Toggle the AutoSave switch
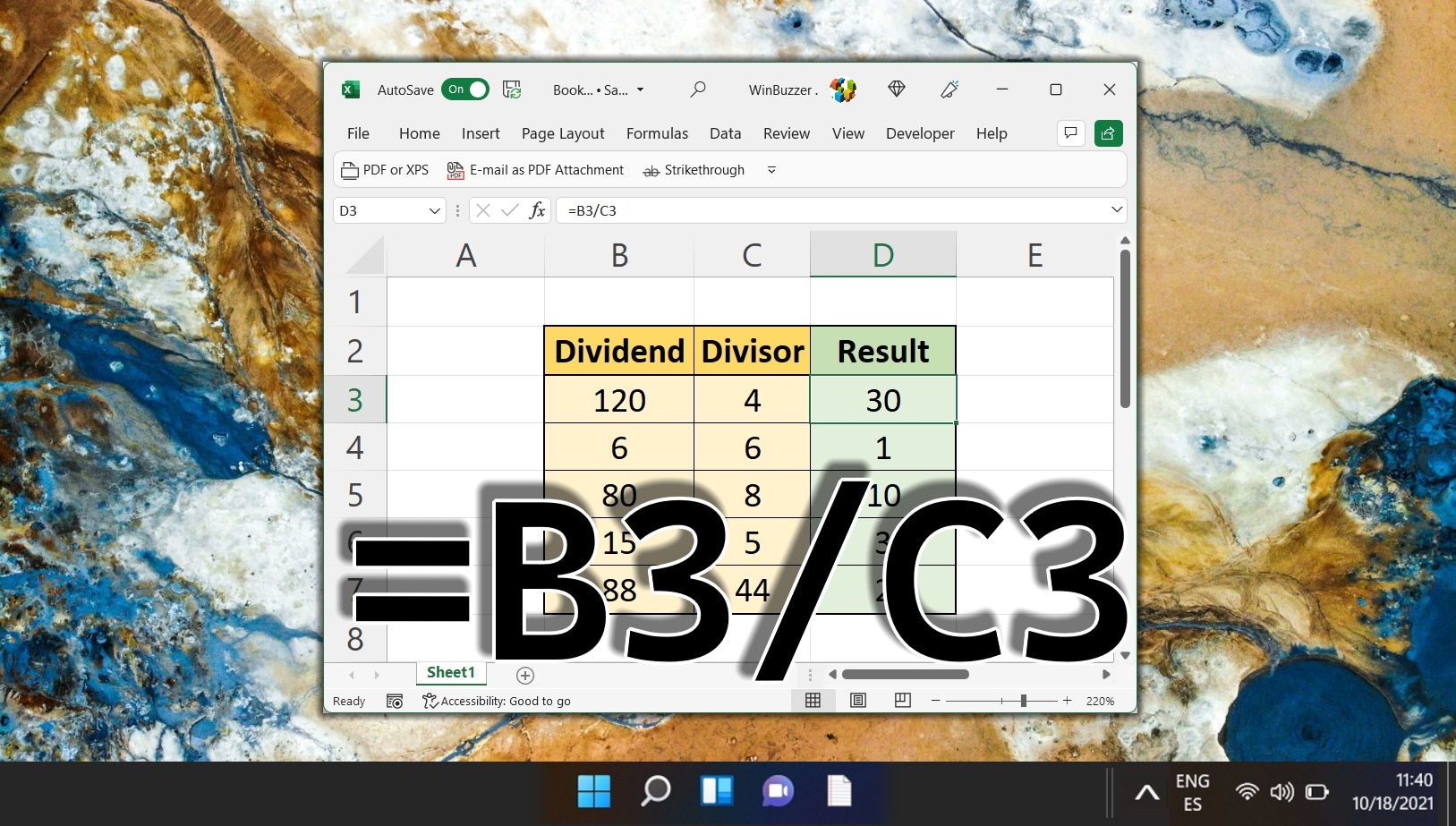This screenshot has width=1456, height=826. point(464,89)
